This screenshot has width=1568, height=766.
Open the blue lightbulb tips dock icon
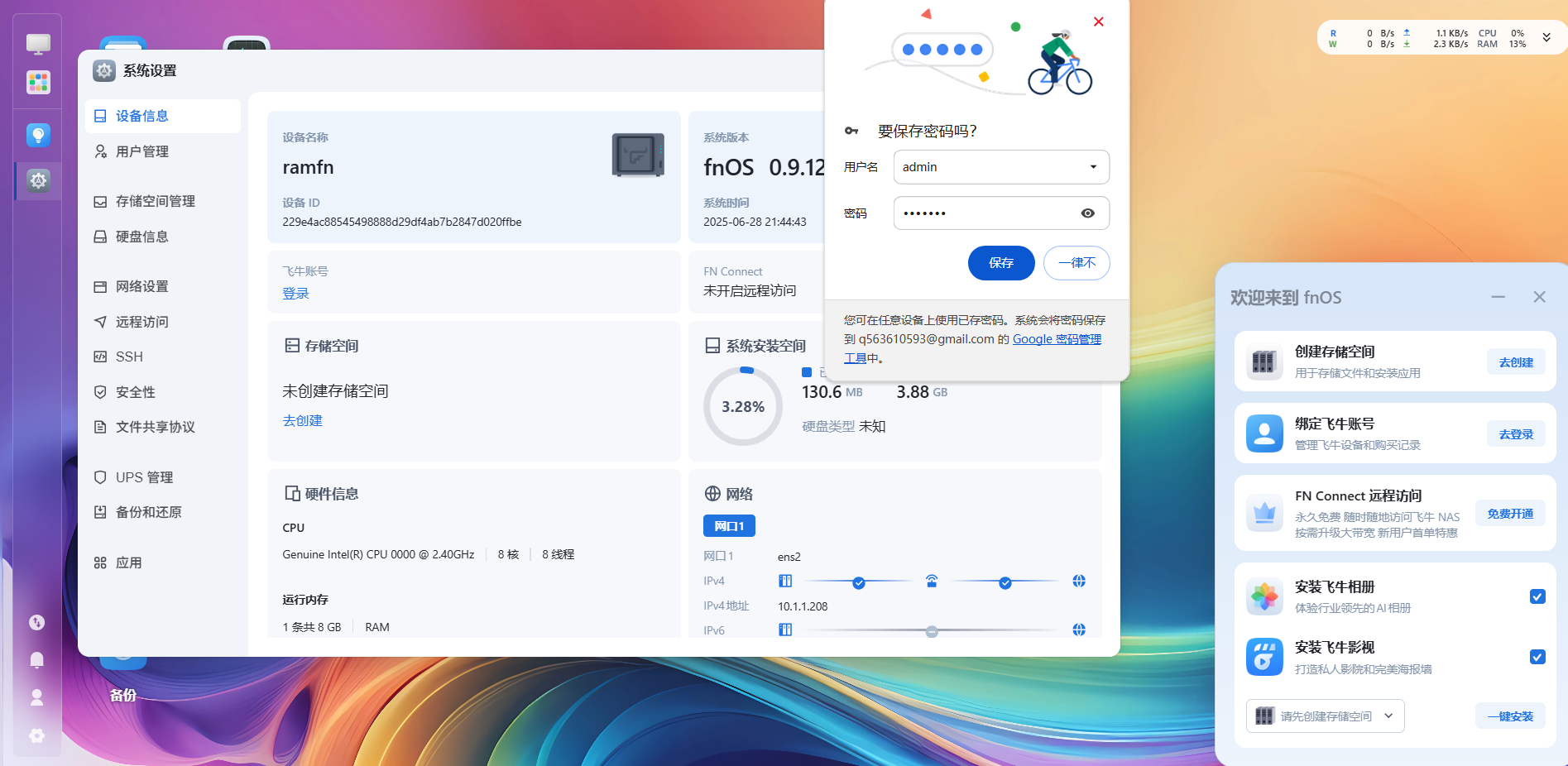click(38, 135)
